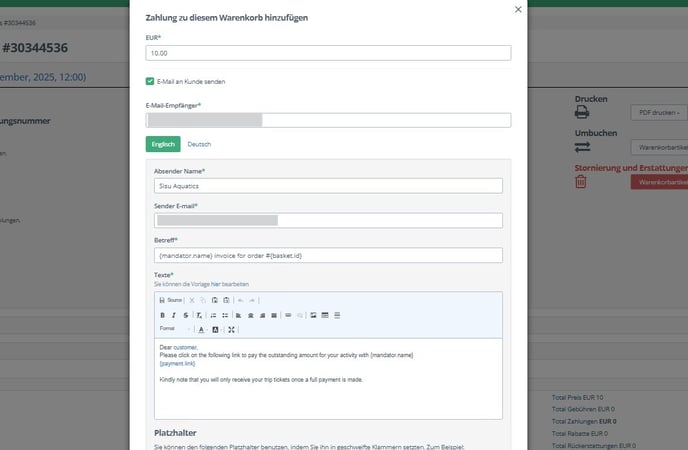Viewport: 688px width, 450px height.
Task: Uncheck 'E-Mail an Kunde senden' checkbox
Action: [150, 81]
